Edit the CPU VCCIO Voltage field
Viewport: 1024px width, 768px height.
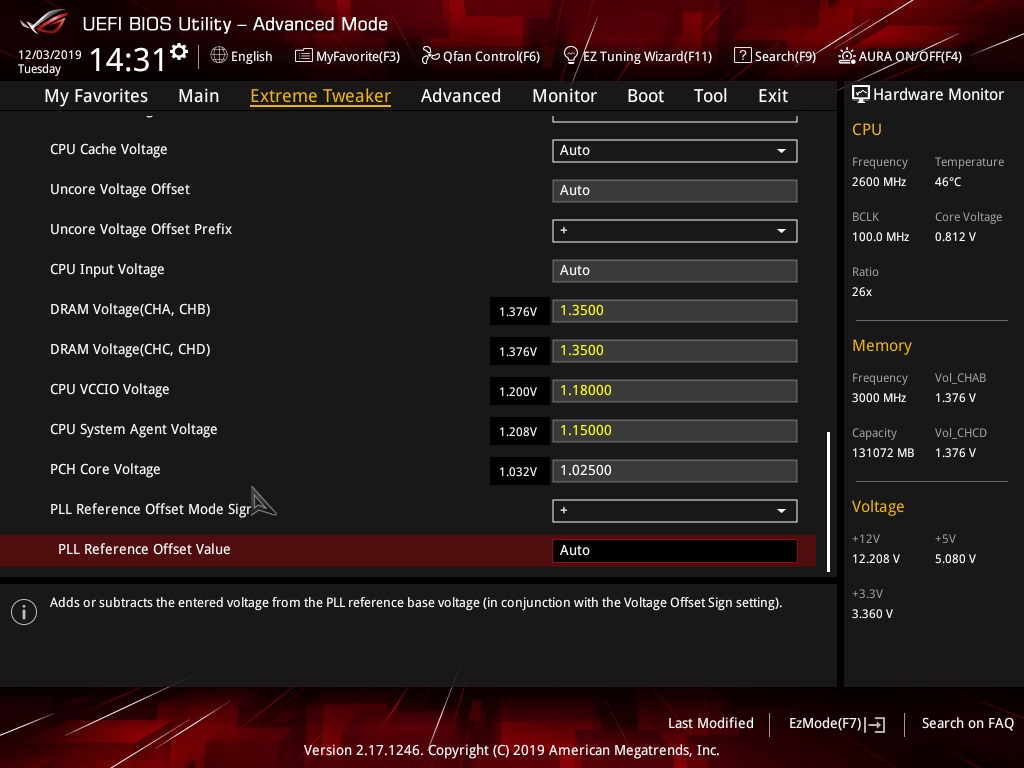pos(675,391)
